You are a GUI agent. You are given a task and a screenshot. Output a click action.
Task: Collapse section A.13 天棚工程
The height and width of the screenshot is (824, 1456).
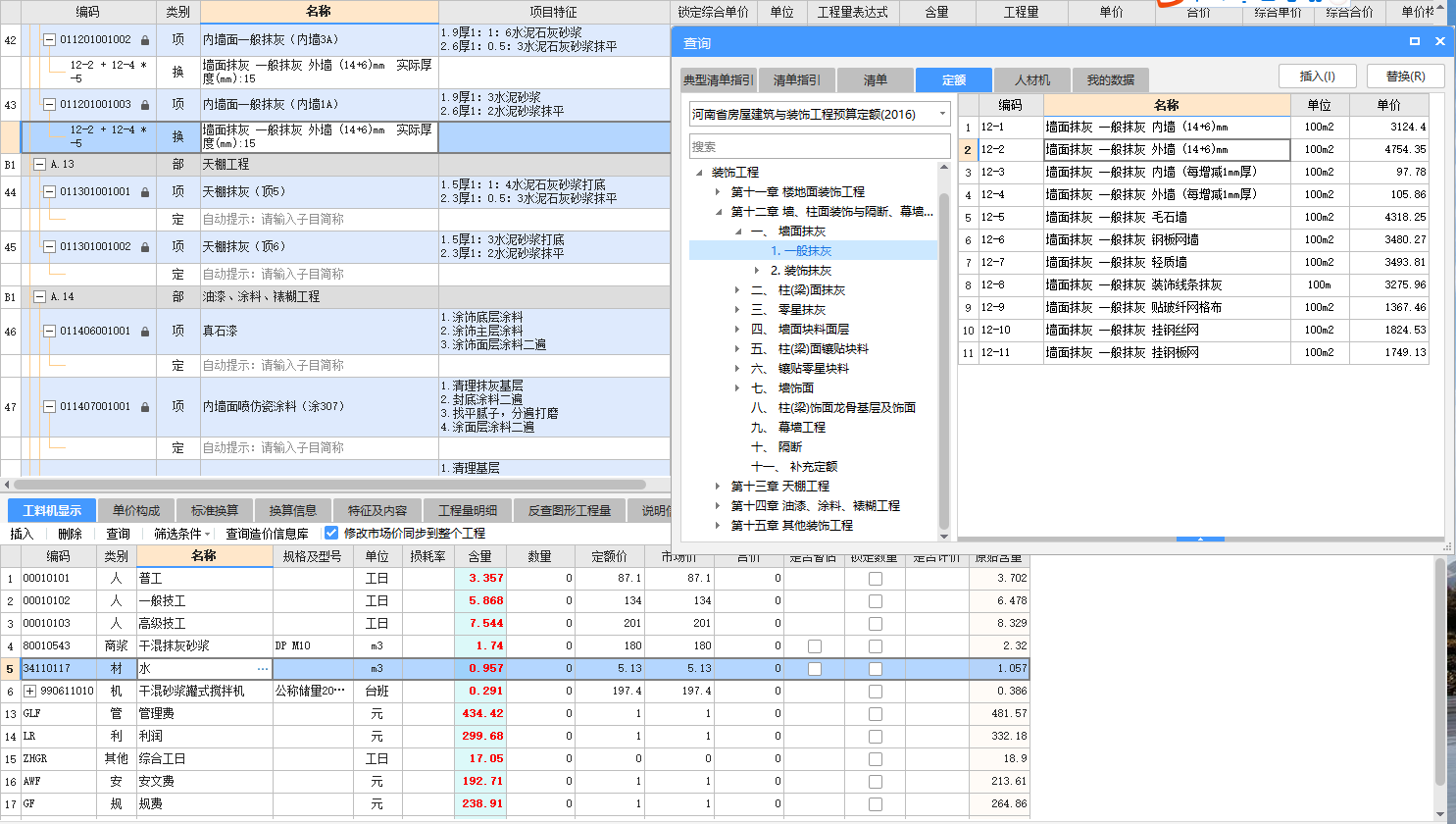(x=40, y=165)
